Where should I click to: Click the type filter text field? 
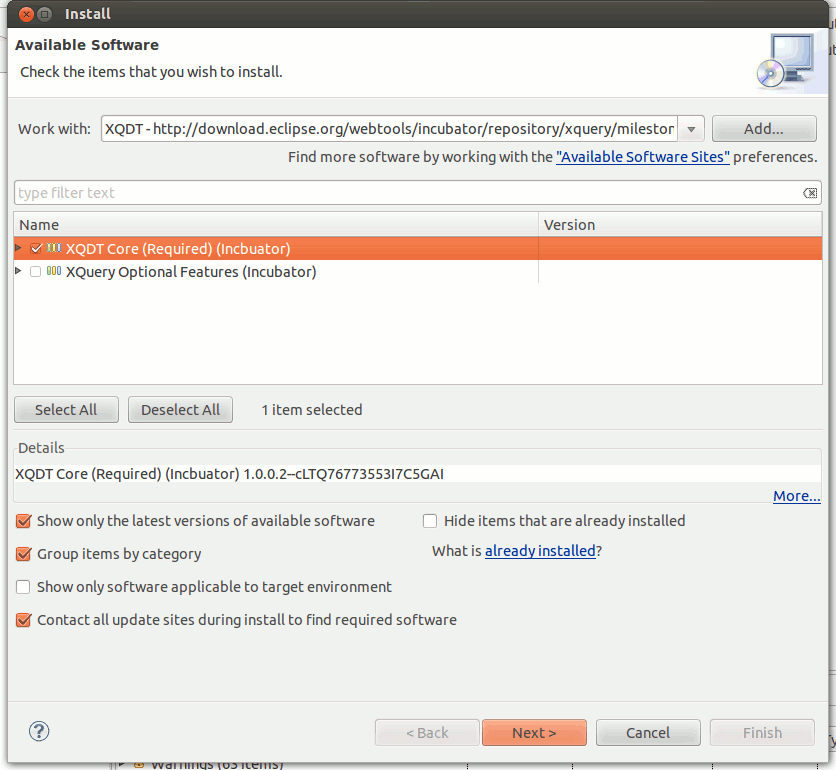(417, 192)
